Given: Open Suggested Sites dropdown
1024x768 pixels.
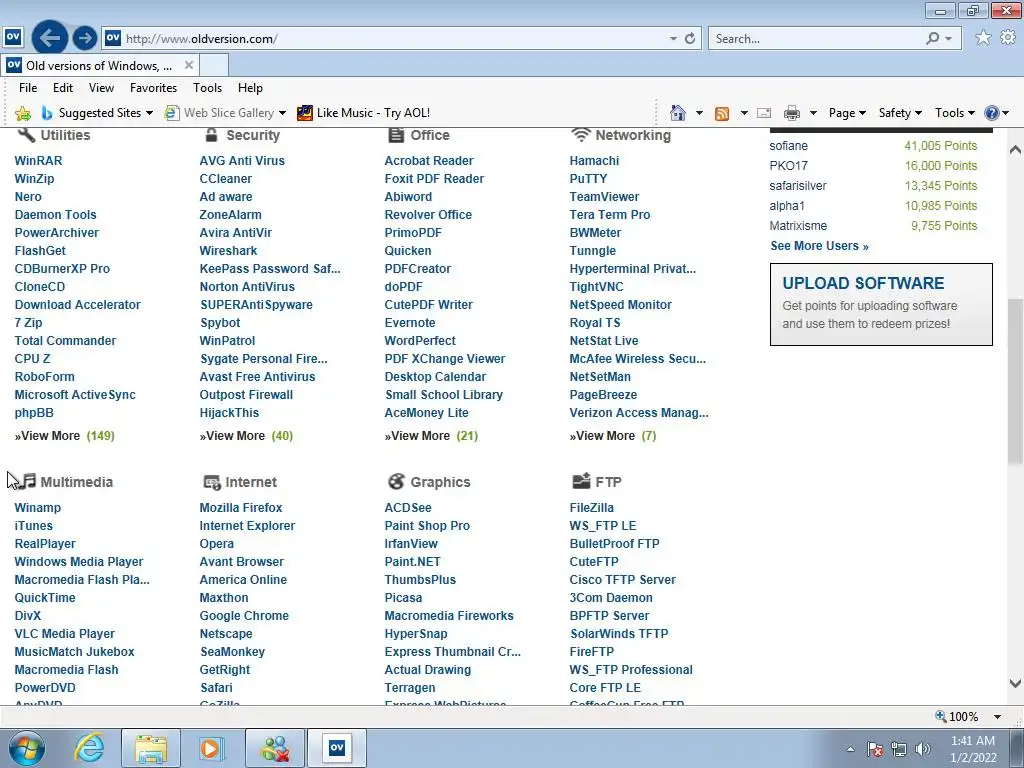Looking at the screenshot, I should tap(150, 113).
